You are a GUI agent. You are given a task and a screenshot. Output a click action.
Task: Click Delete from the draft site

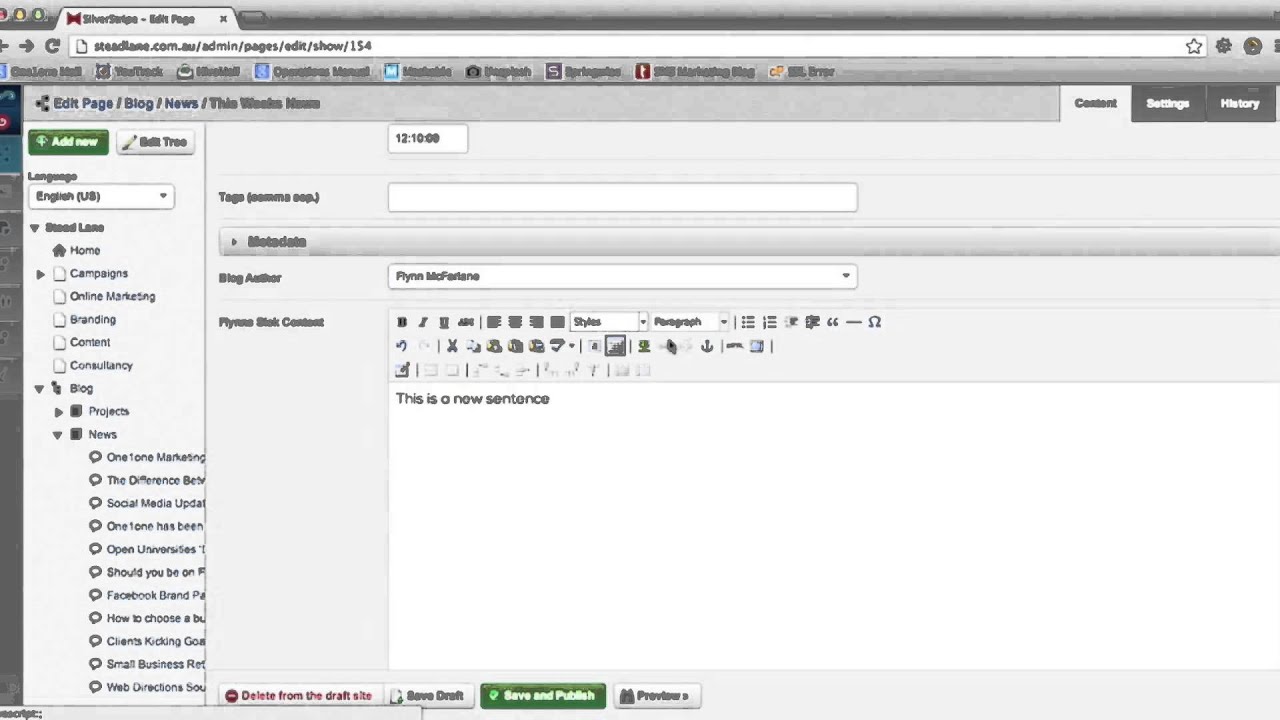298,696
